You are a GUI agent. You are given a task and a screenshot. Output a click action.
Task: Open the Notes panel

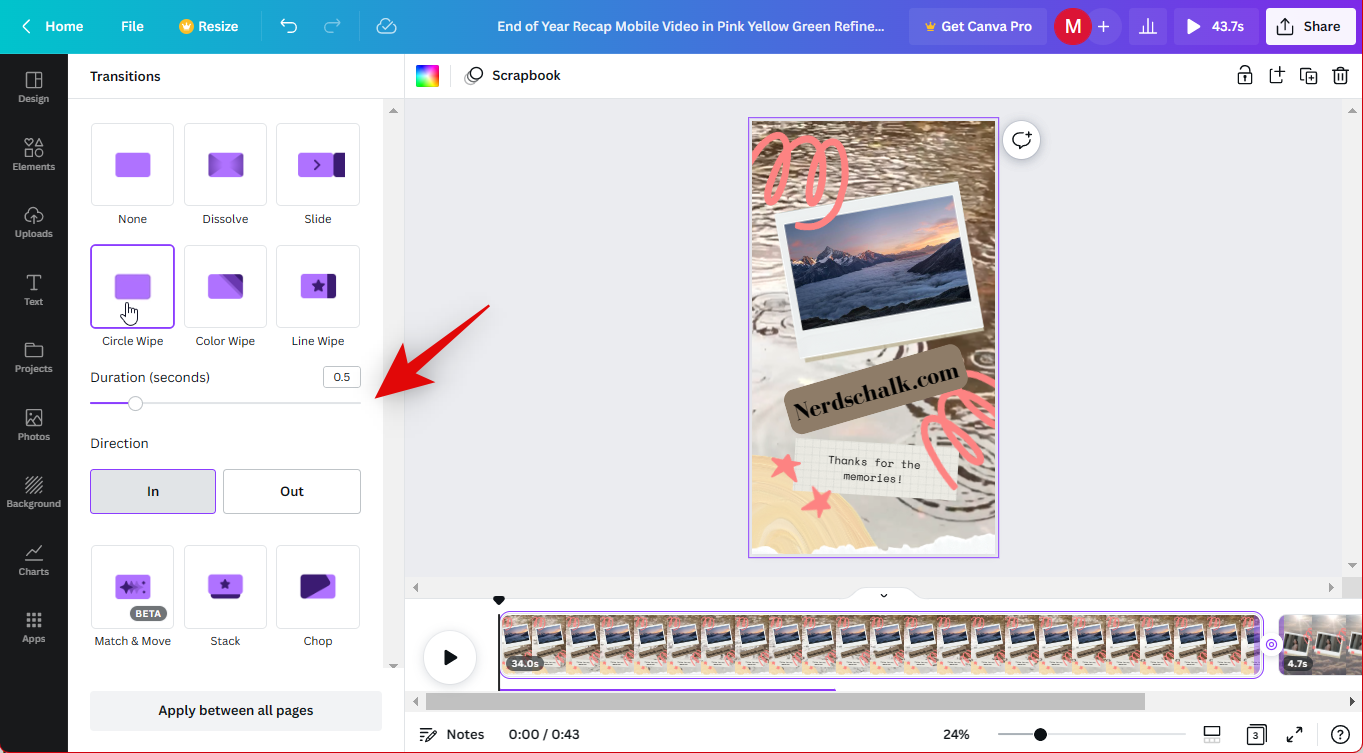[x=452, y=734]
